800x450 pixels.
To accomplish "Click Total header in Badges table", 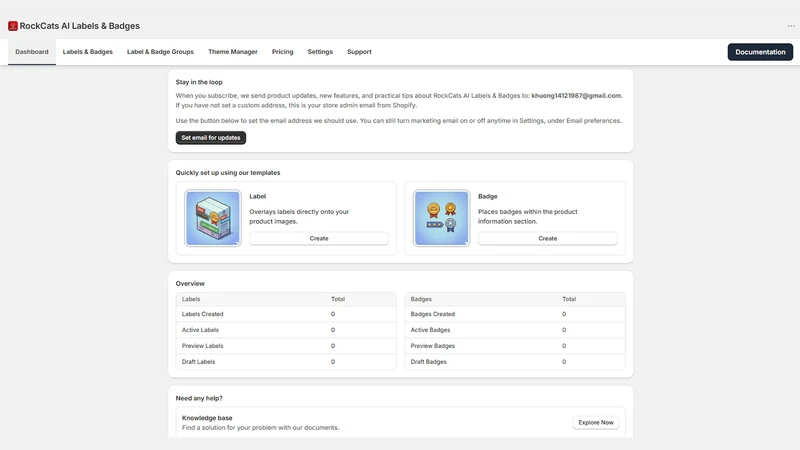I will point(569,299).
